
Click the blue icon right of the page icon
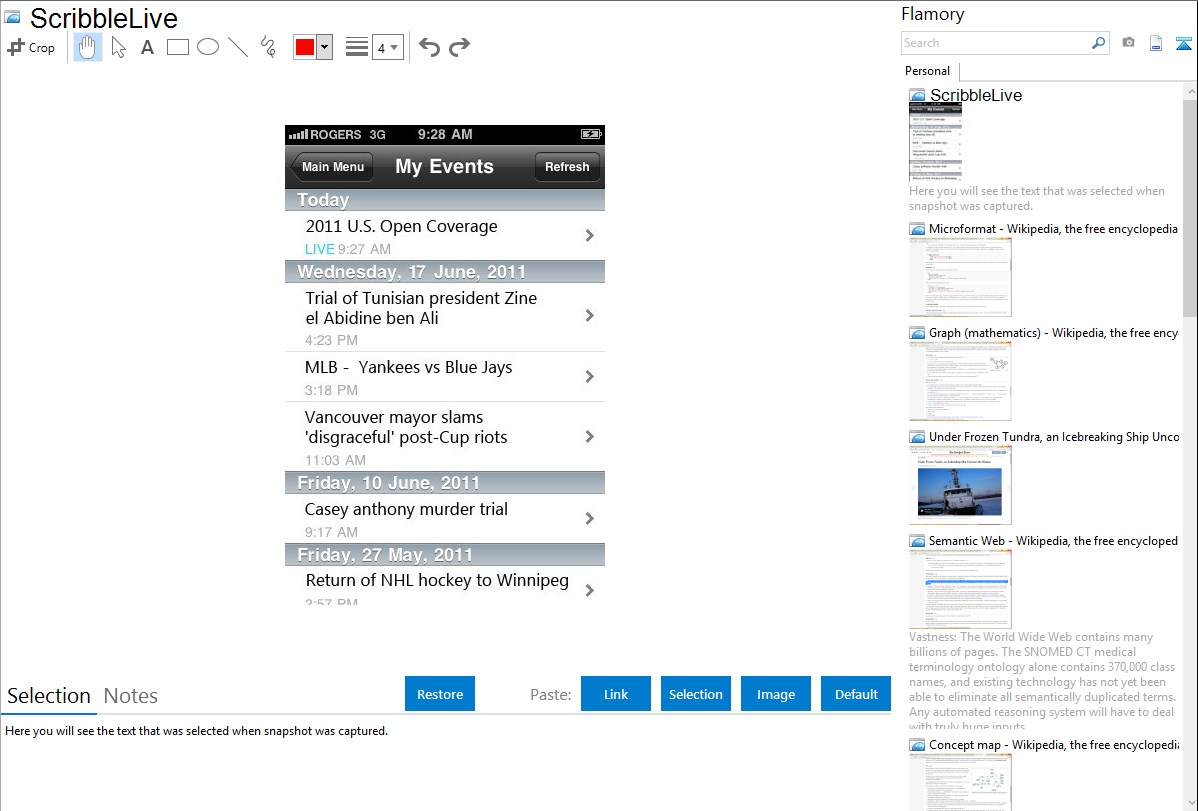(1183, 43)
